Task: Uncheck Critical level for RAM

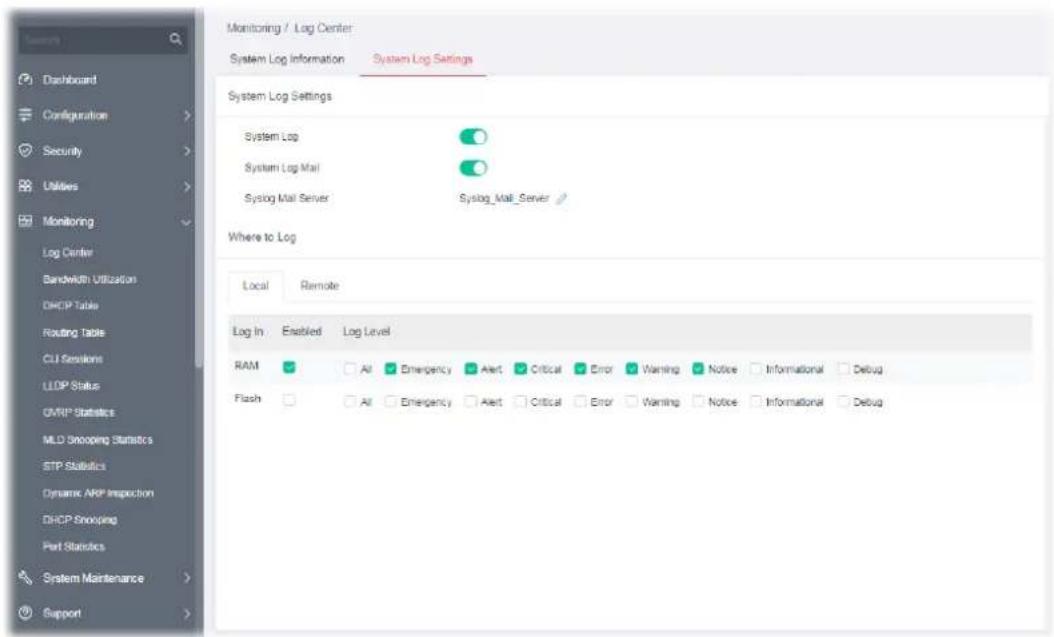Action: tap(520, 369)
